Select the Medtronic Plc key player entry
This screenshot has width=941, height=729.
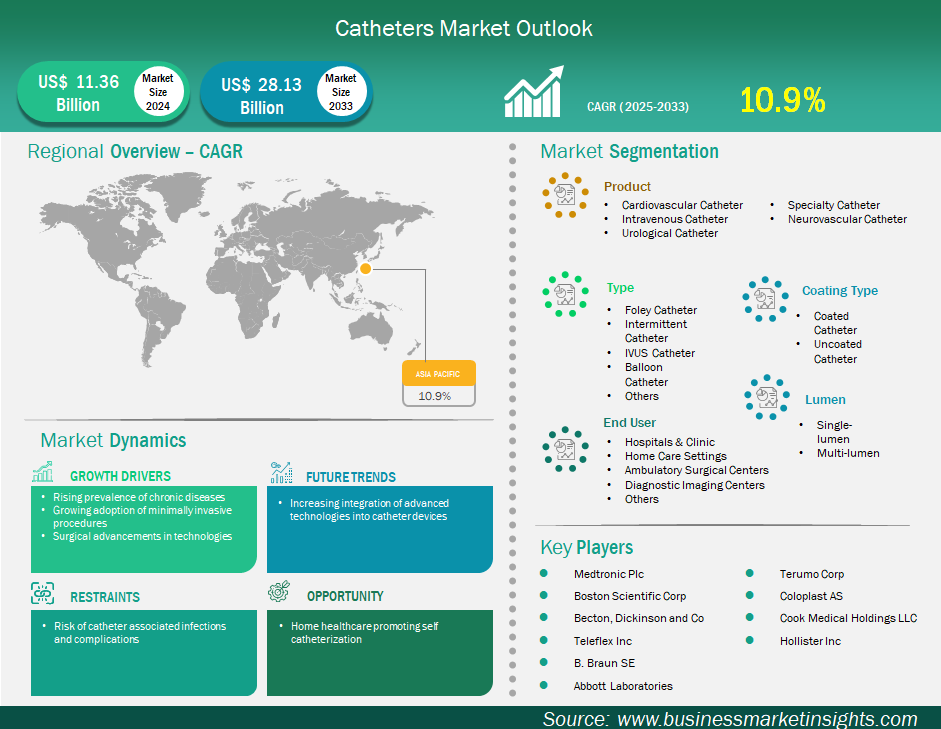click(x=608, y=574)
